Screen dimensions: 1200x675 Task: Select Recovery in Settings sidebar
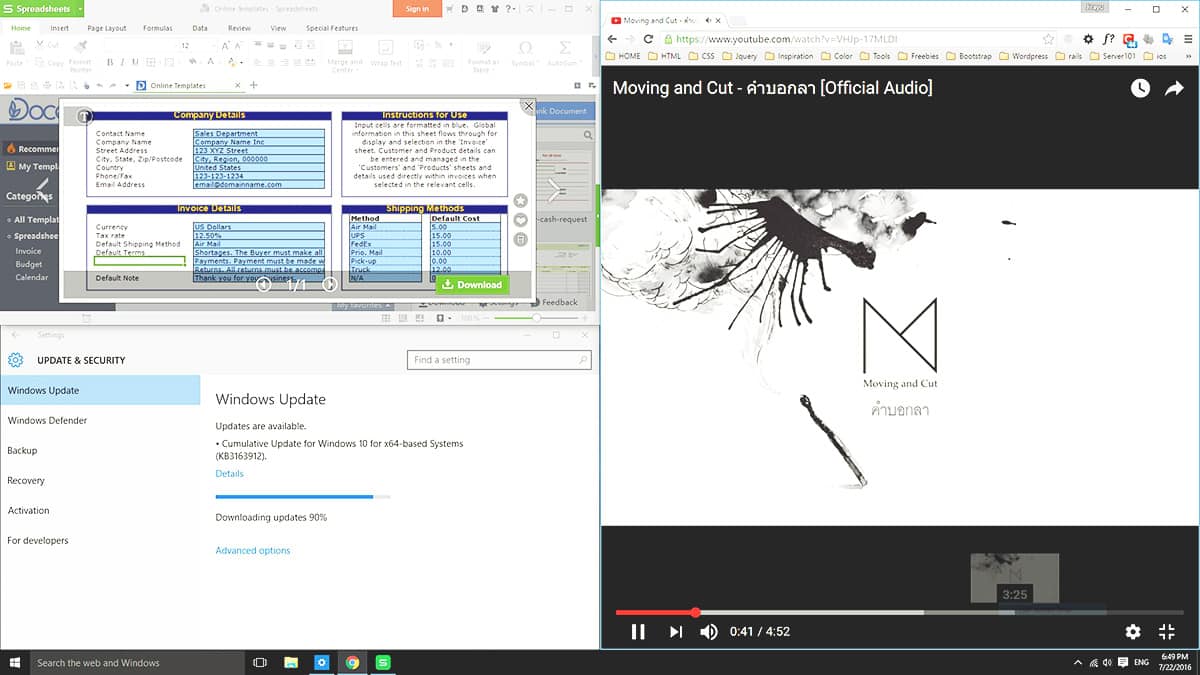(100, 480)
